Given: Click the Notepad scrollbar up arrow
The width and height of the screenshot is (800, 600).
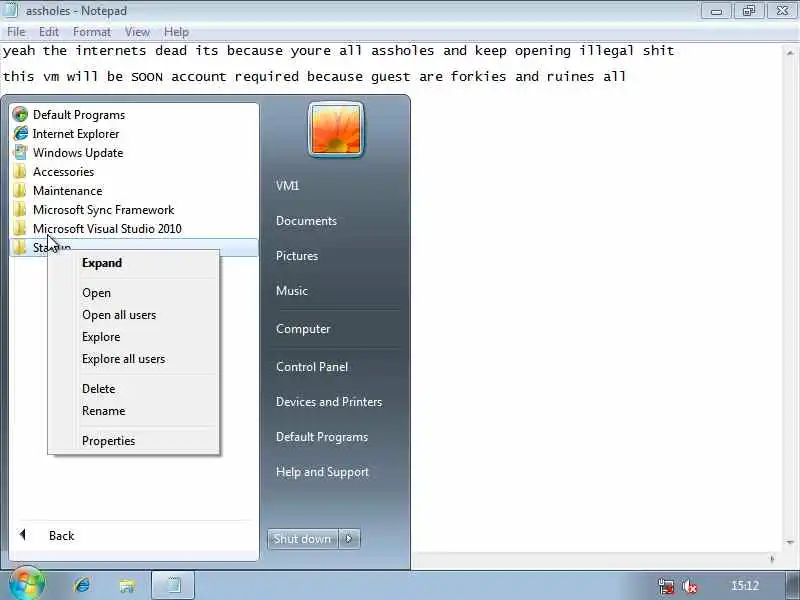Looking at the screenshot, I should (790, 52).
